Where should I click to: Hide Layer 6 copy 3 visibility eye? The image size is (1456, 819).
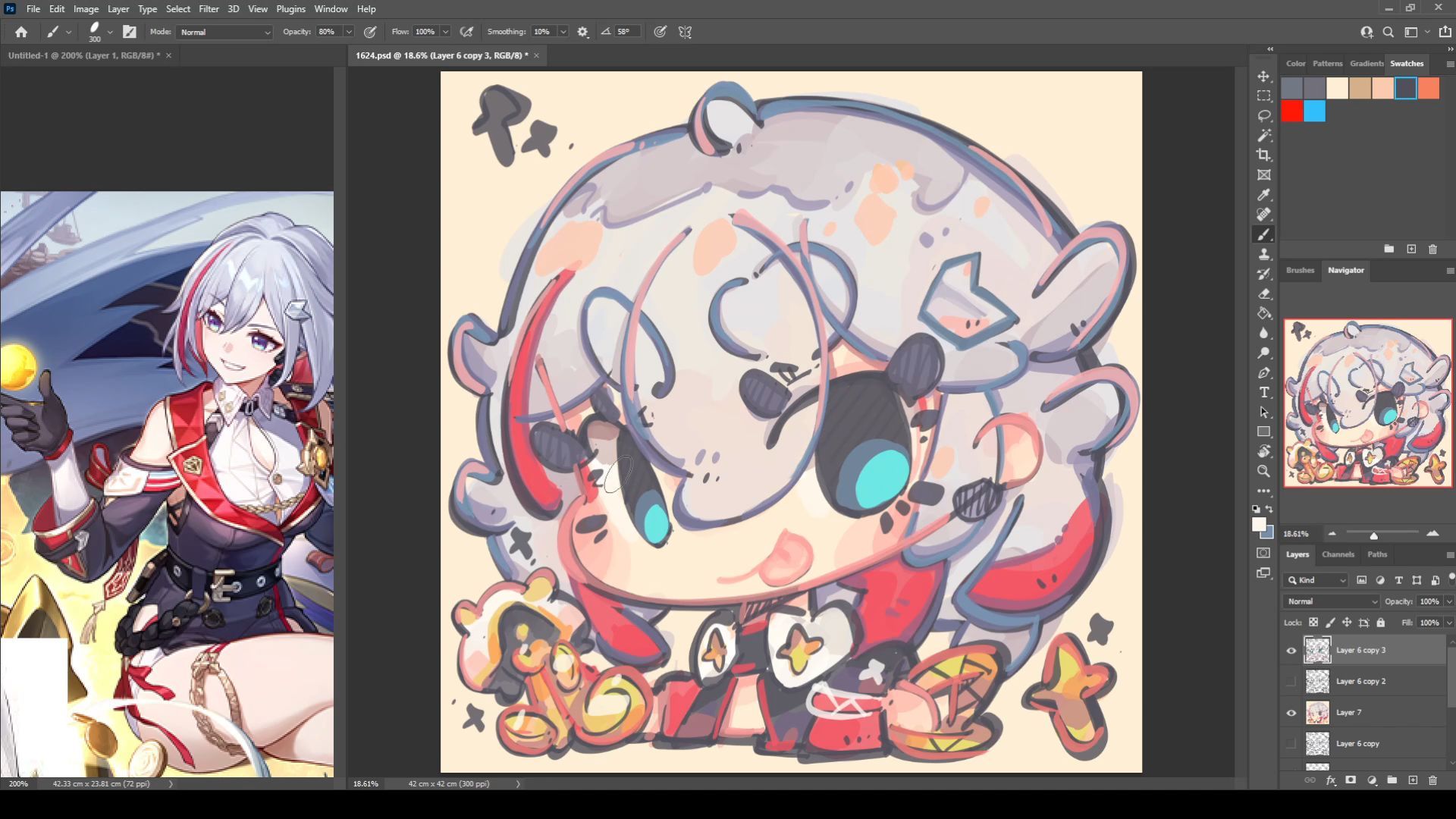tap(1291, 651)
